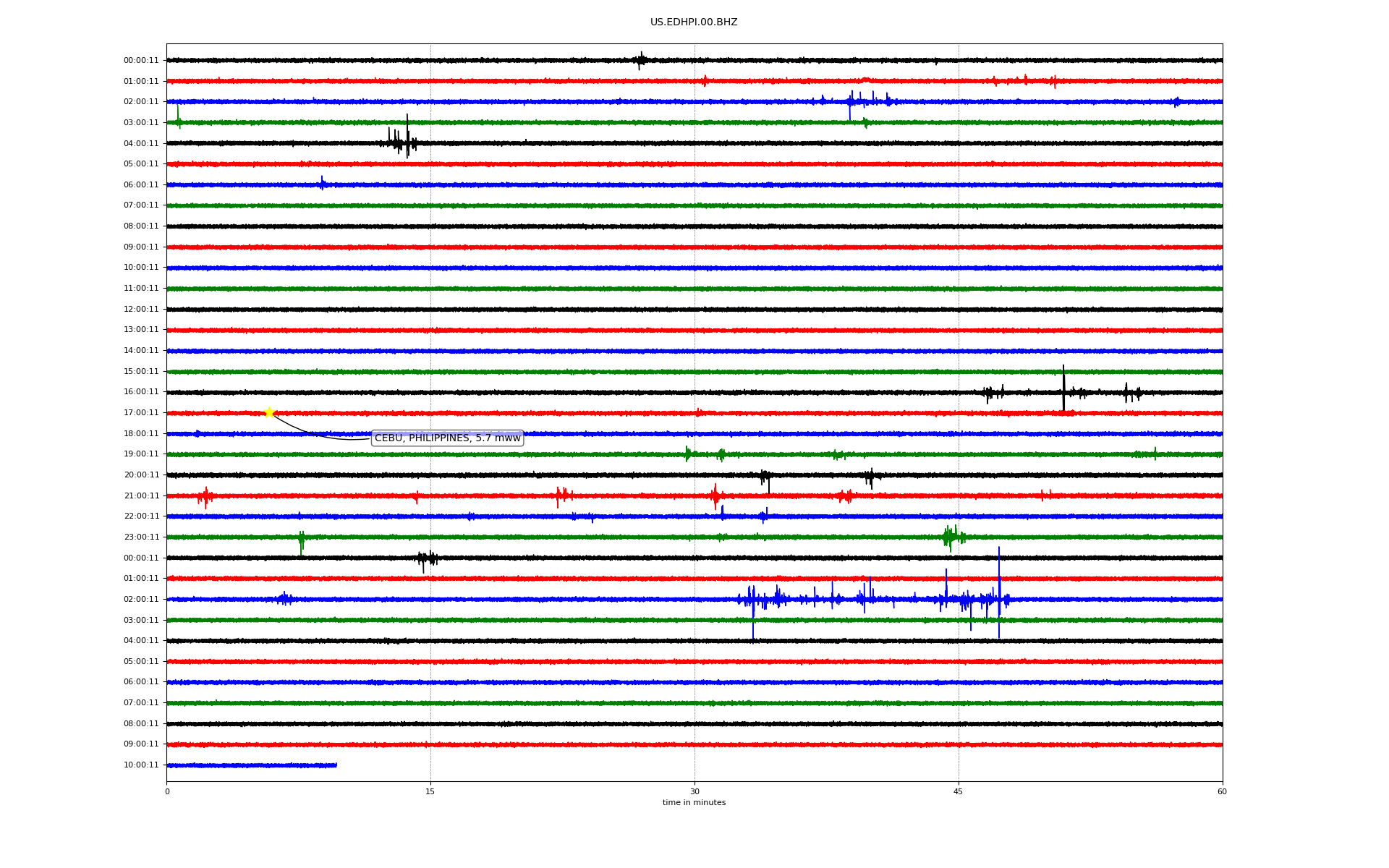Image resolution: width=1389 pixels, height=868 pixels.
Task: Click the 15 minute tick label
Action: tap(430, 791)
